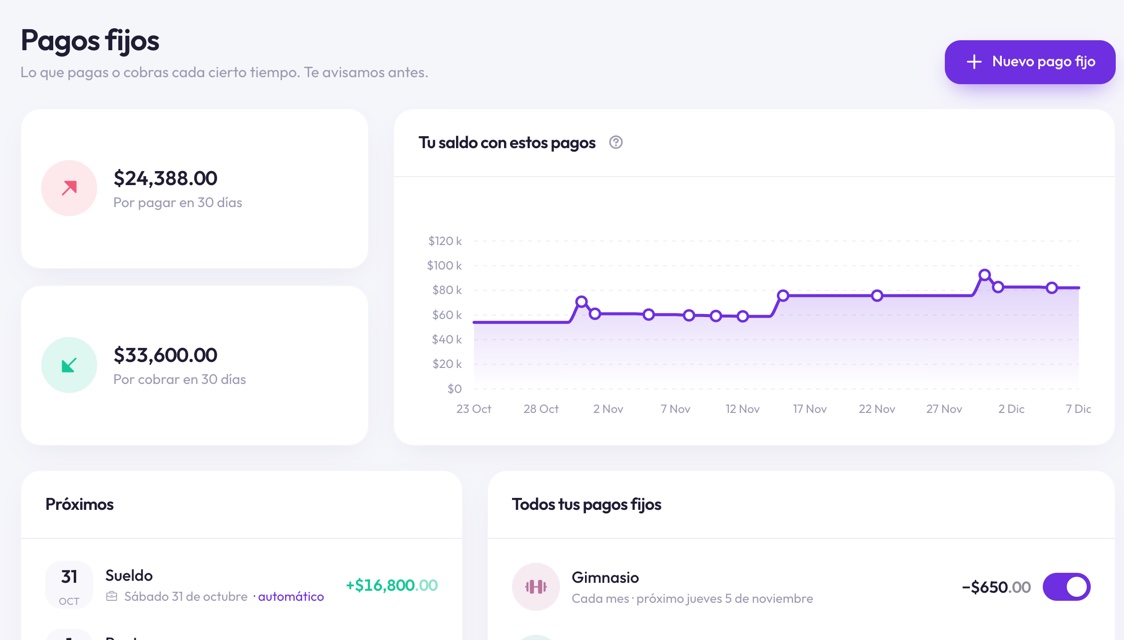
Task: Click the $24,388.00 amount
Action: pos(166,178)
